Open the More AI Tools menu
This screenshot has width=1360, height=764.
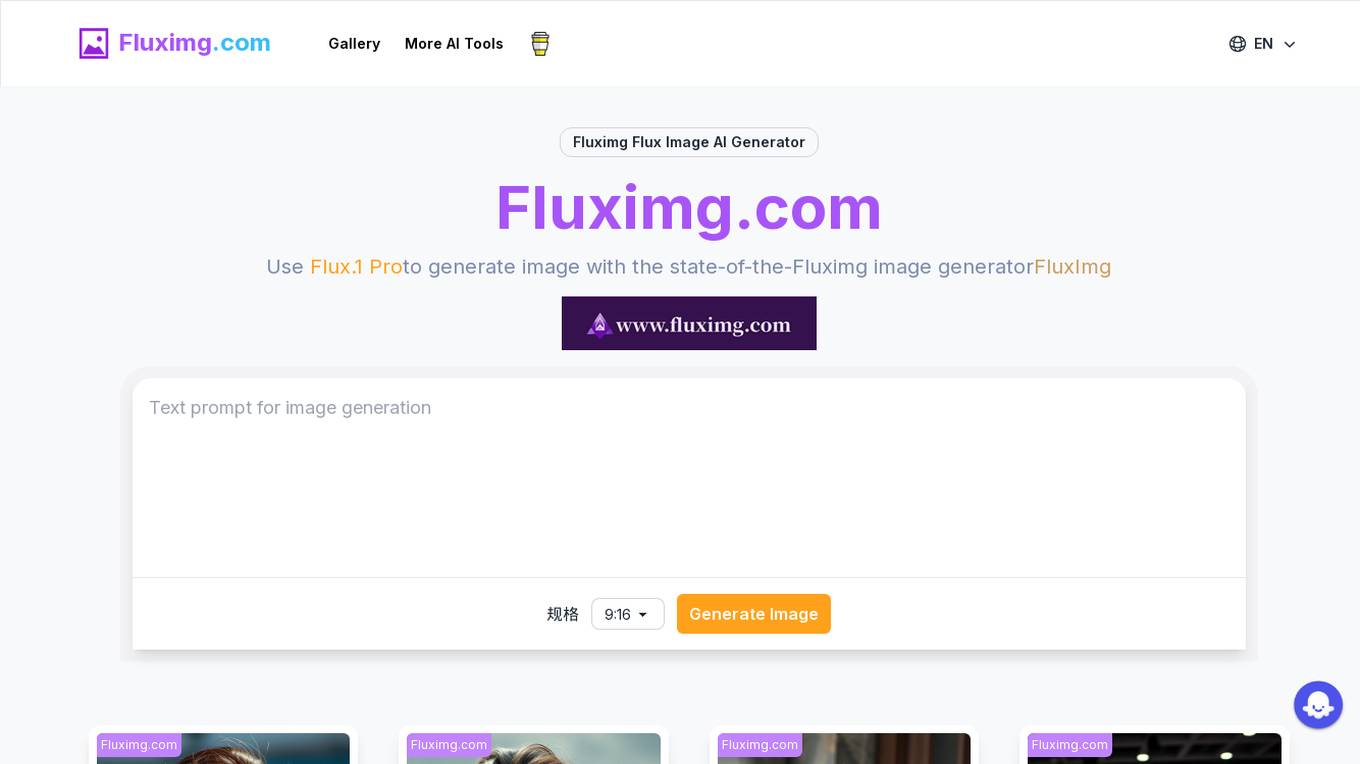[454, 44]
